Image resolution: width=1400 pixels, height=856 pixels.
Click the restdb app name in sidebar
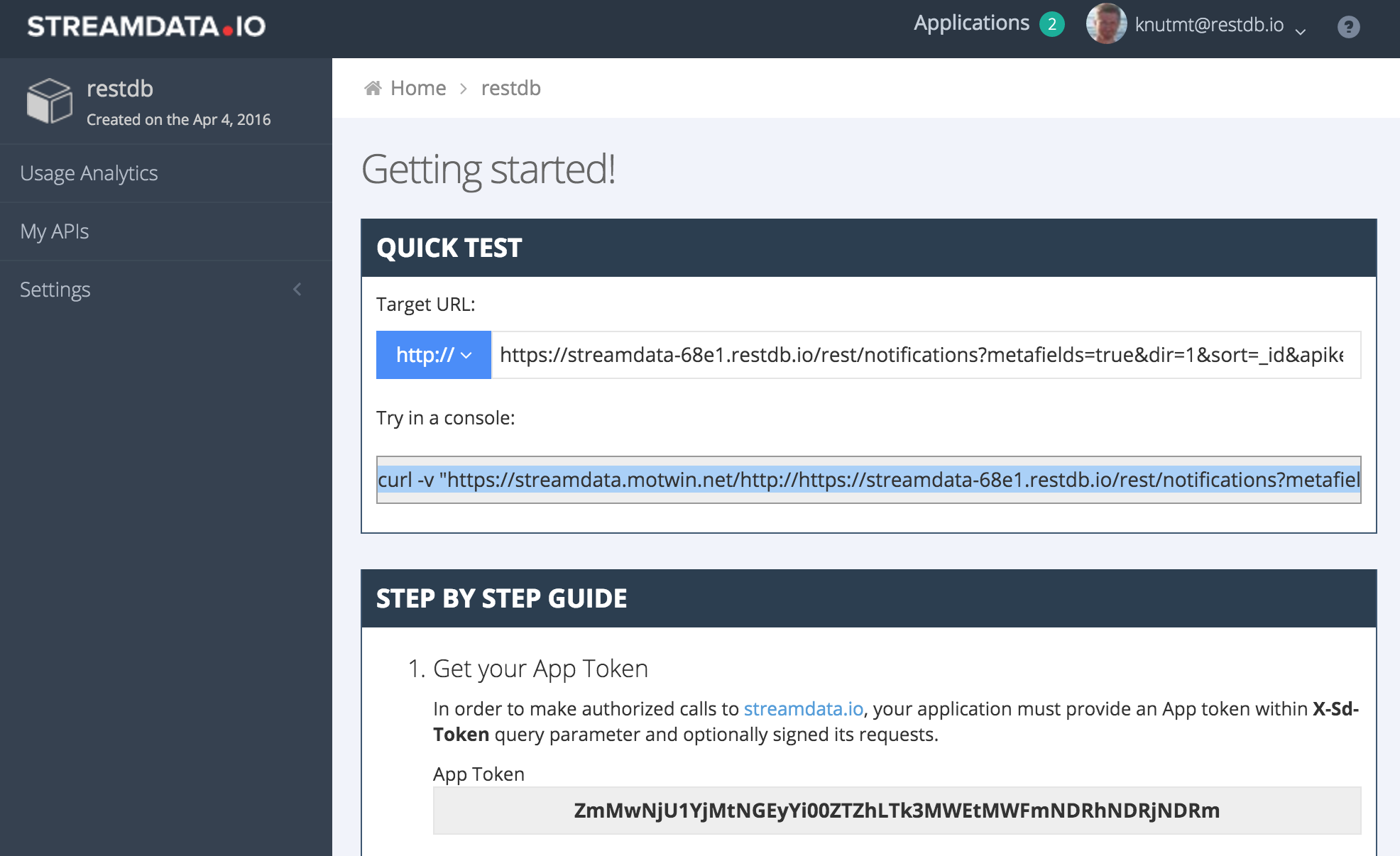point(120,89)
